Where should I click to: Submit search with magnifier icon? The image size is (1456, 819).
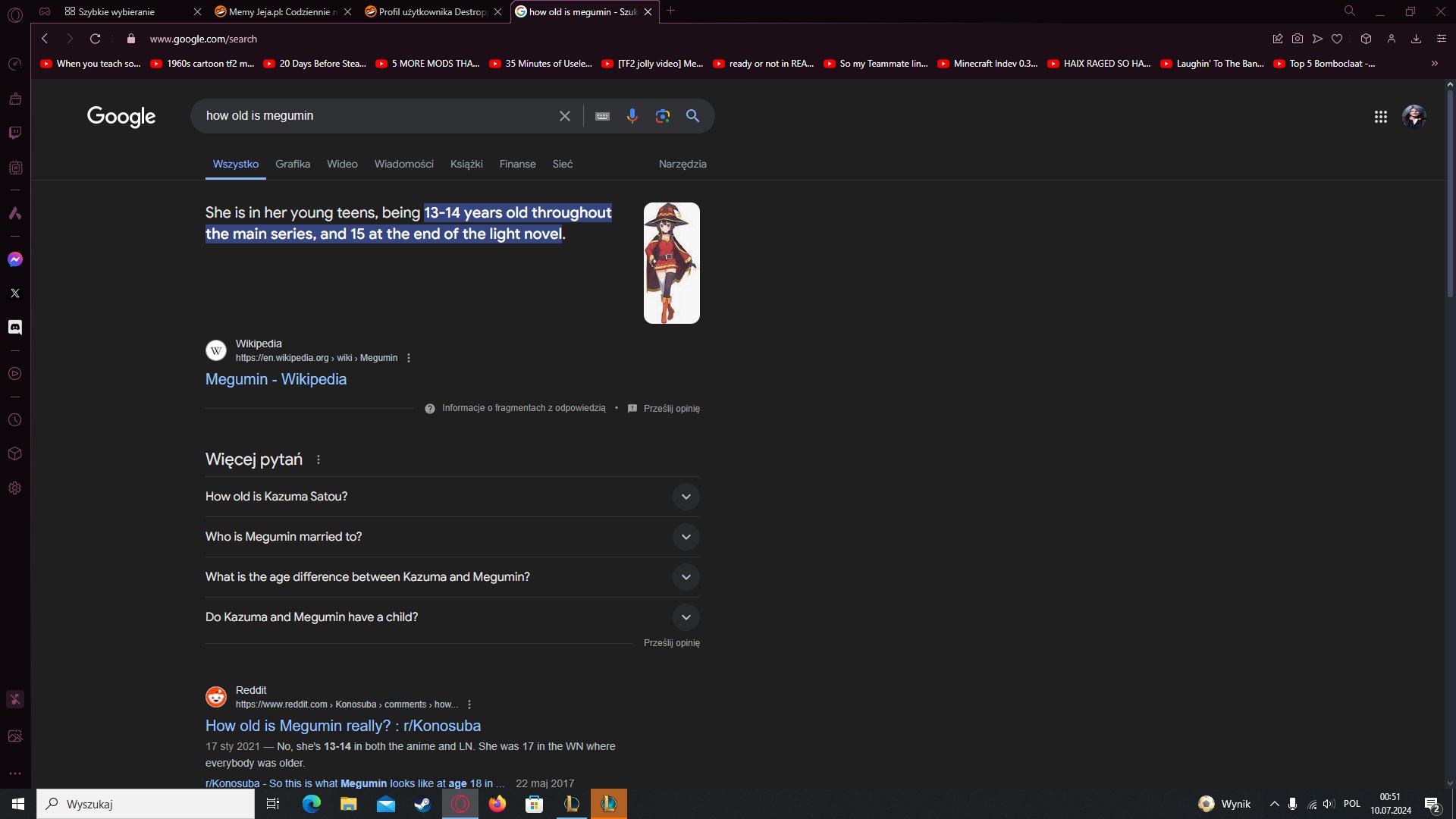point(692,116)
